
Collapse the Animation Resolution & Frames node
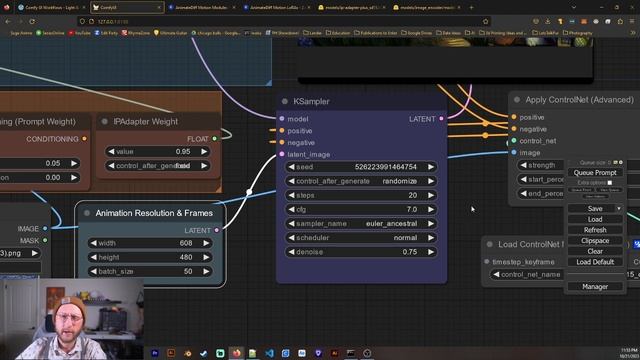(x=87, y=213)
